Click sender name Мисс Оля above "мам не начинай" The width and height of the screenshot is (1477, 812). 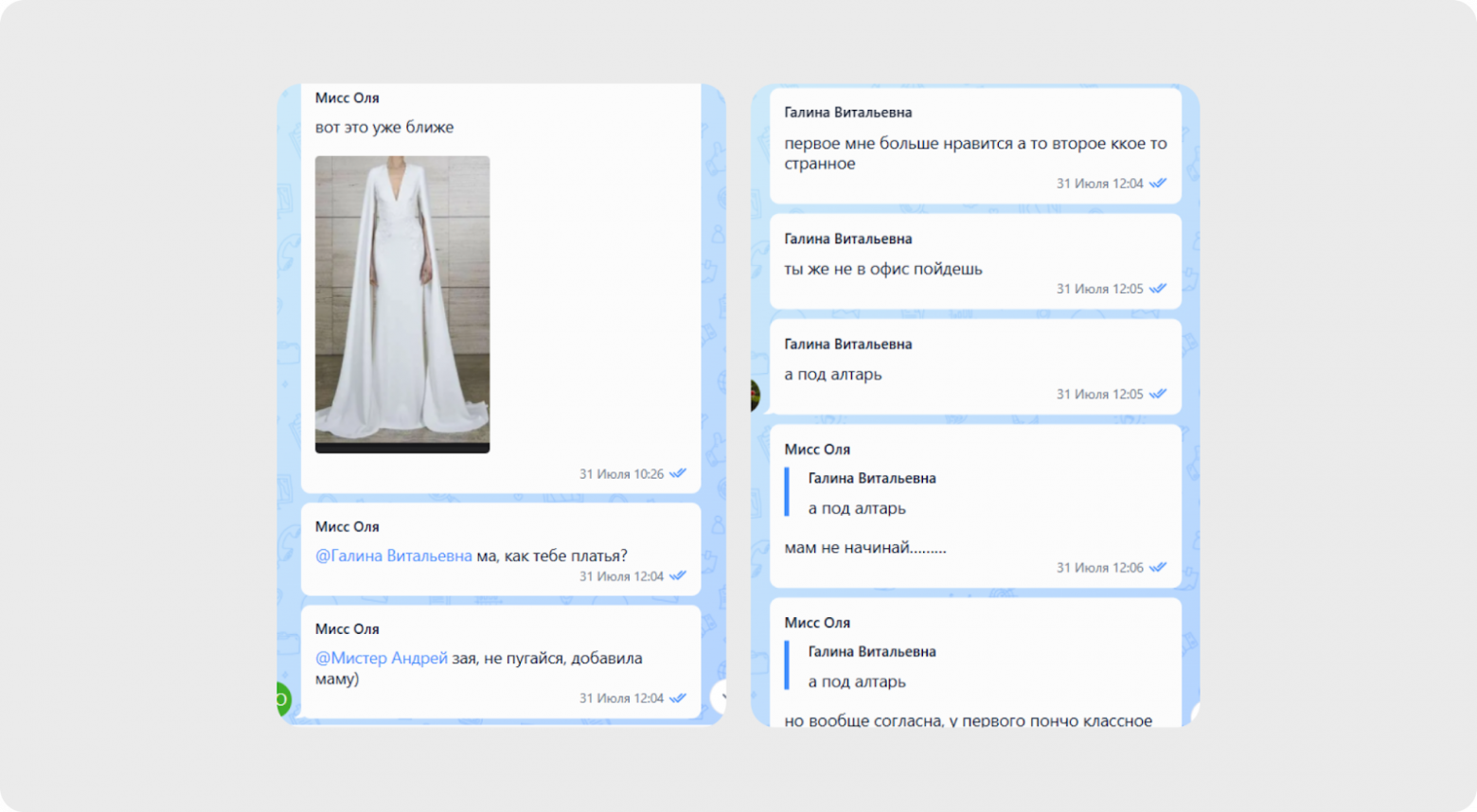[x=816, y=450]
